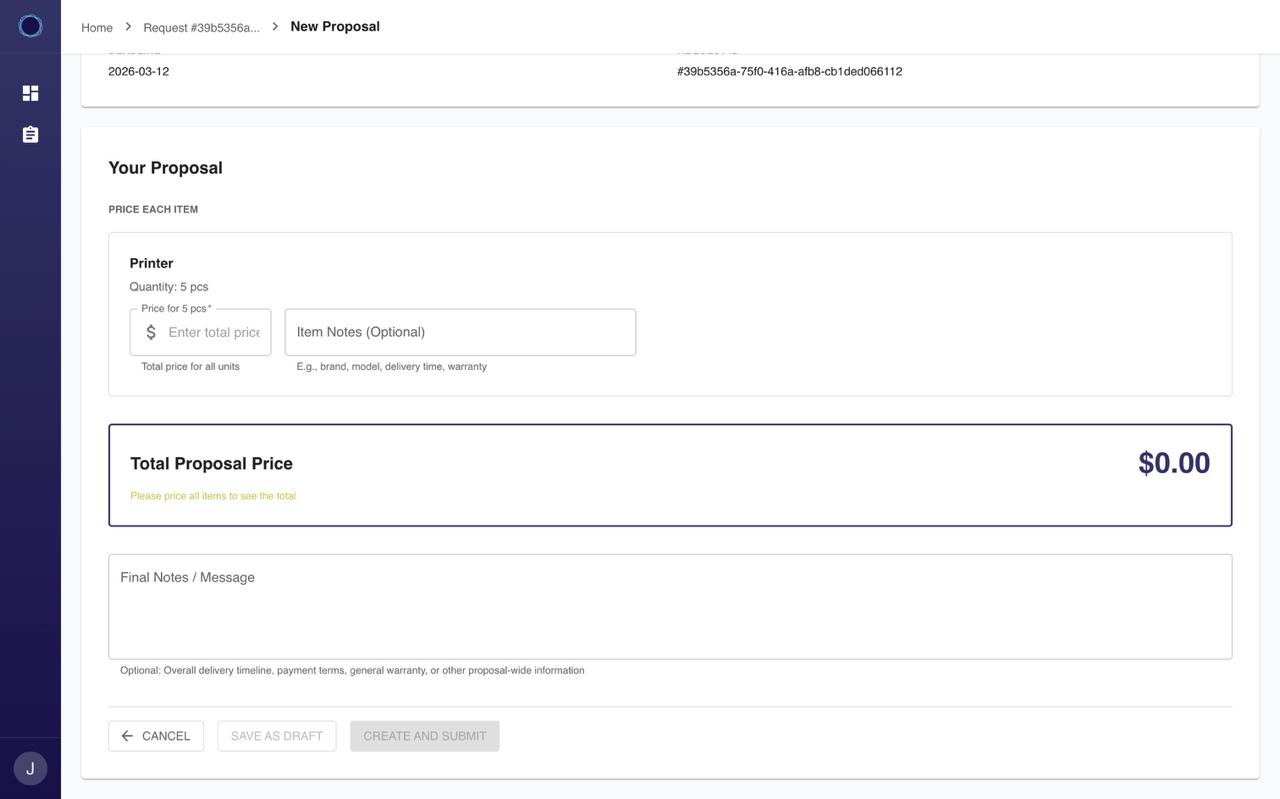Click the CANCEL button
The width and height of the screenshot is (1280, 799).
point(156,736)
